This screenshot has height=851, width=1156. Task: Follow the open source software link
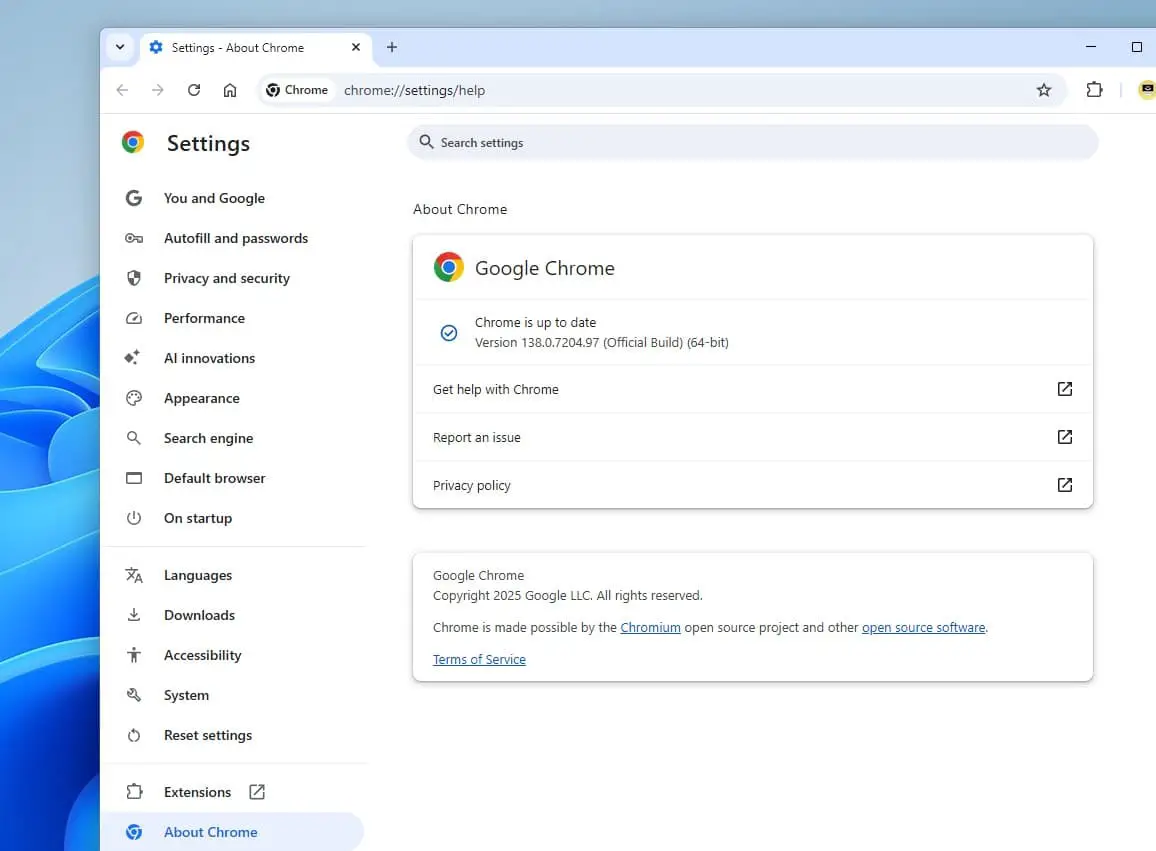coord(923,628)
